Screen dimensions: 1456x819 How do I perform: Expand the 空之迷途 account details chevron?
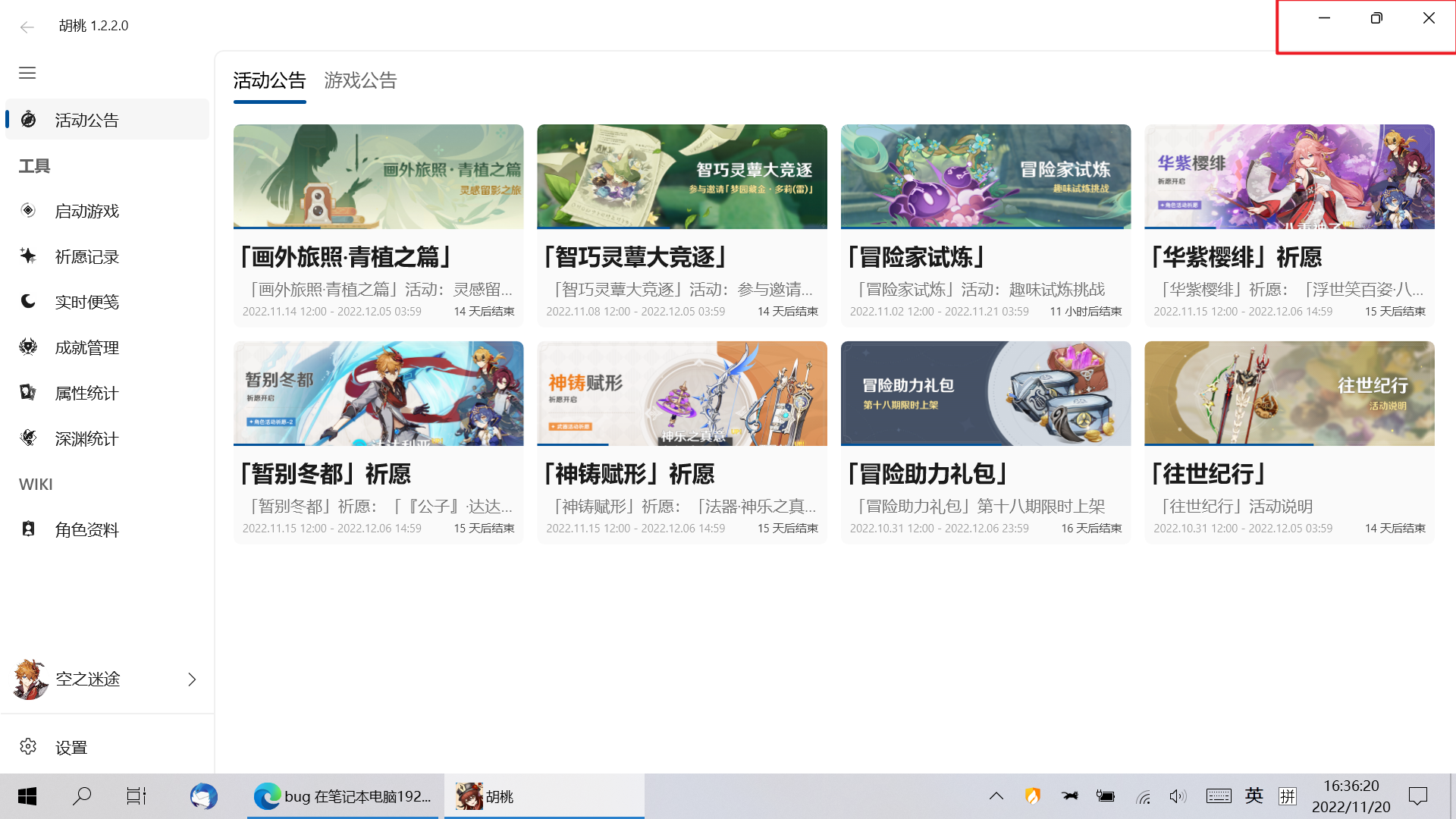[x=191, y=679]
